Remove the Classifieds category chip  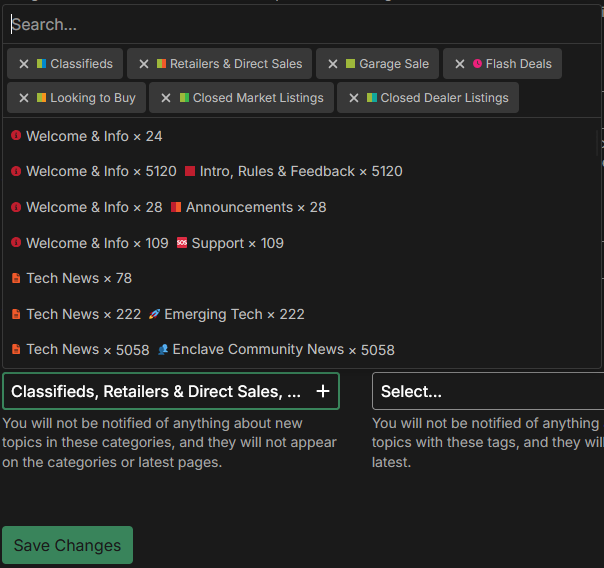click(x=24, y=64)
